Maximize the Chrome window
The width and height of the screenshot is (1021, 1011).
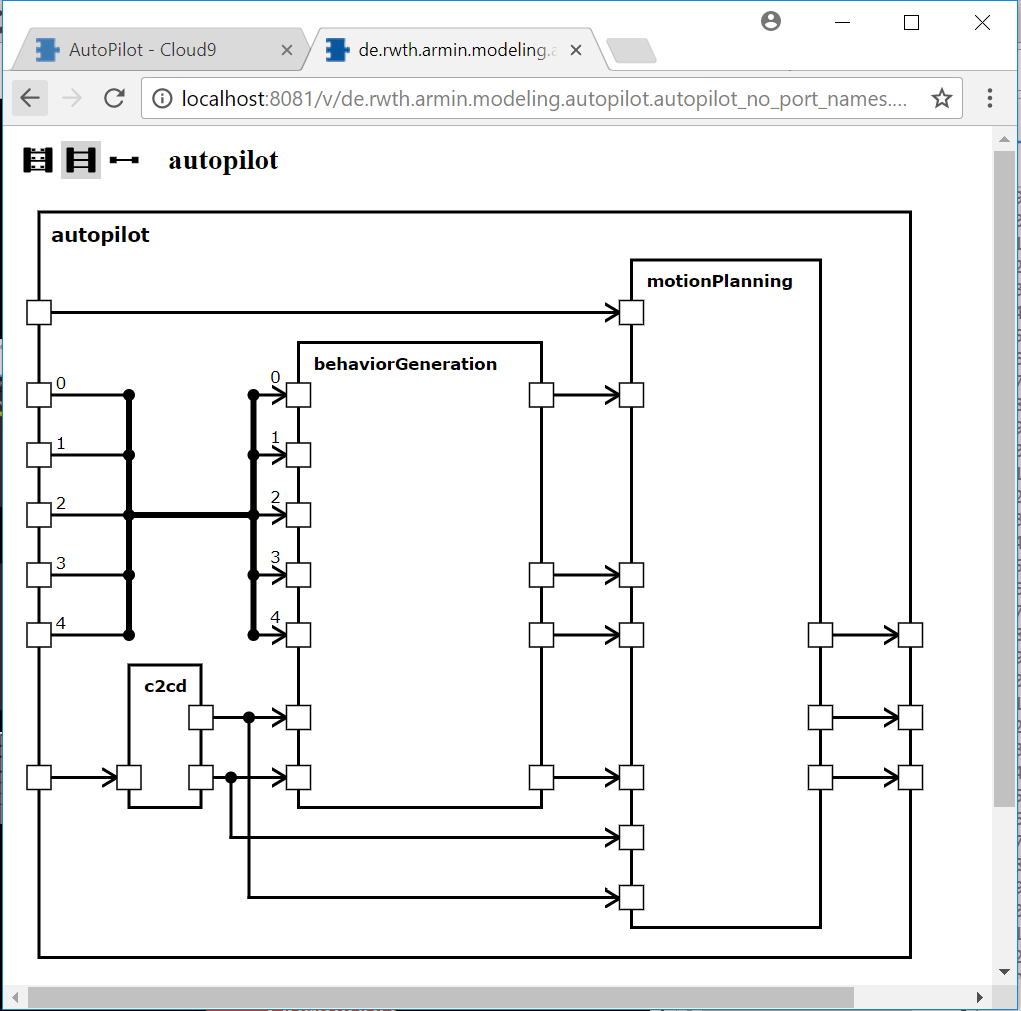[912, 22]
